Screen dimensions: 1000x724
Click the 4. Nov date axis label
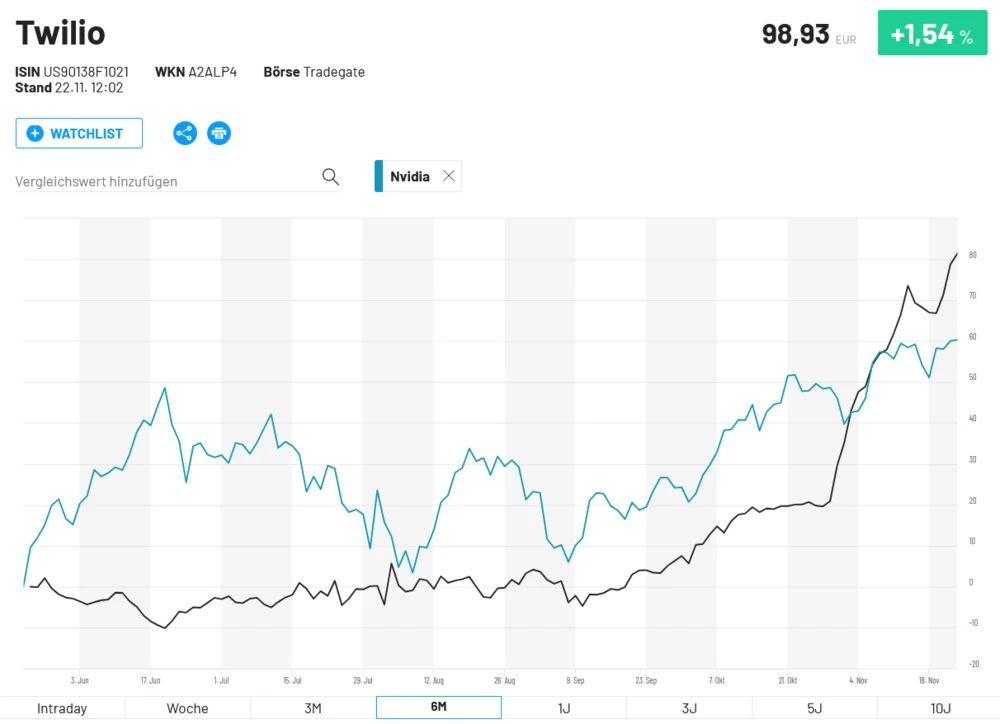coord(858,678)
